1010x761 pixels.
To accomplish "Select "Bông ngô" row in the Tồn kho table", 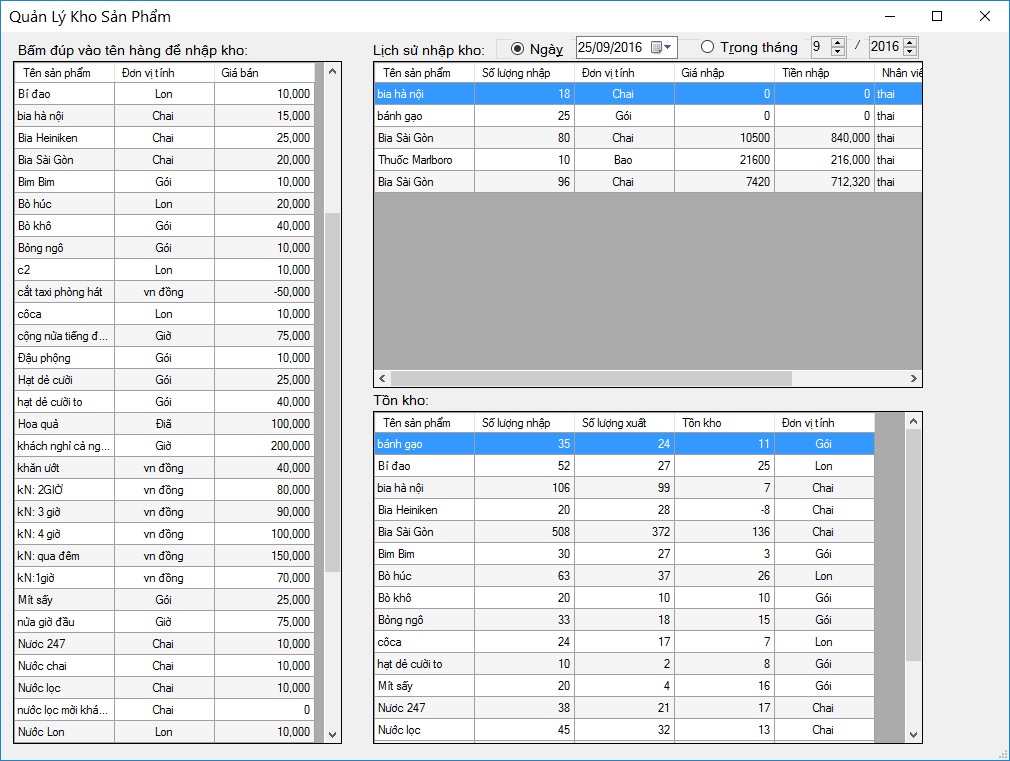I will (x=624, y=620).
